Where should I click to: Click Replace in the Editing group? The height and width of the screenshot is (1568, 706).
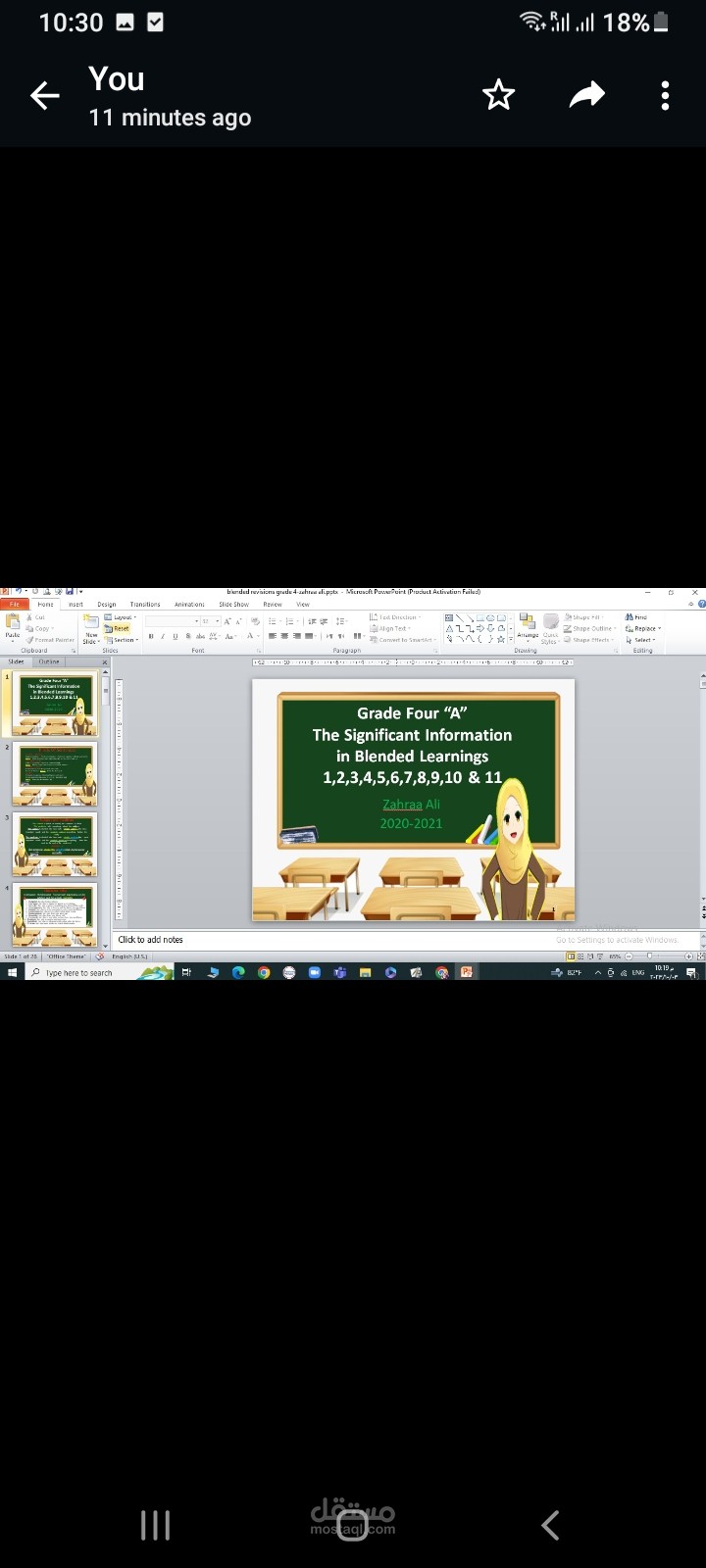coord(643,628)
